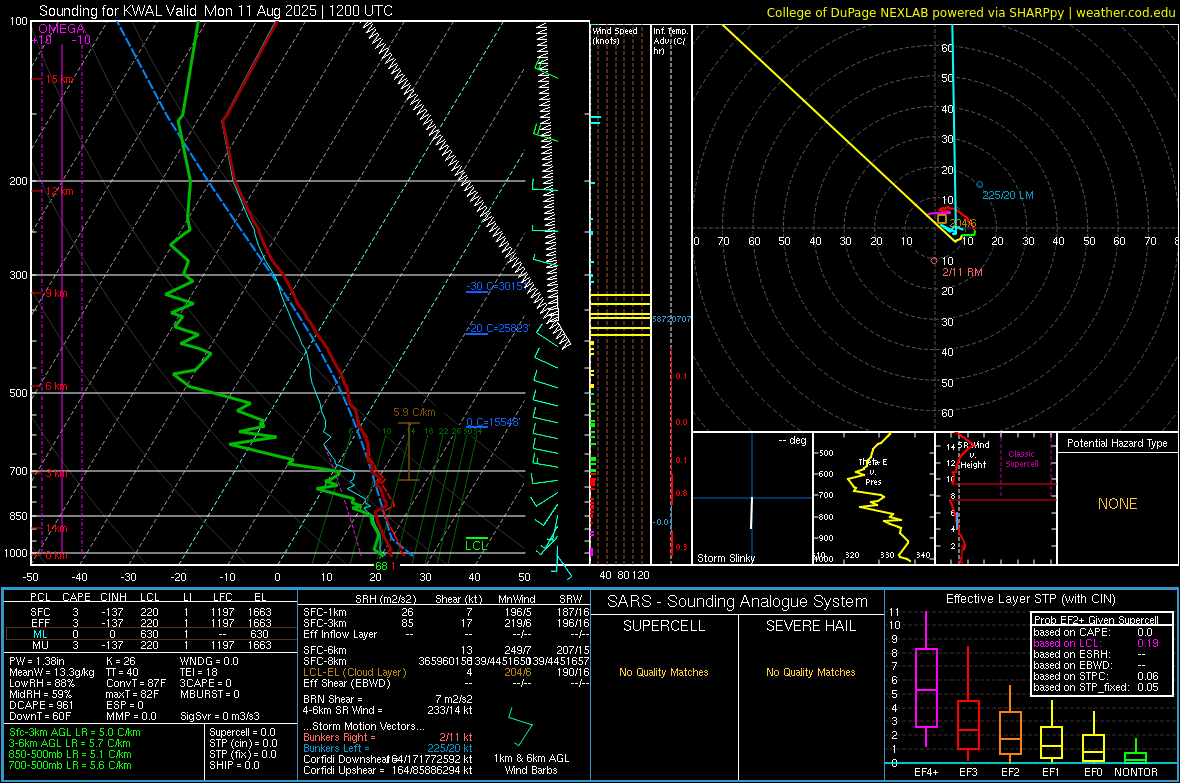Image resolution: width=1180 pixels, height=783 pixels.
Task: Click the blue Bunkers Left = label
Action: [336, 748]
